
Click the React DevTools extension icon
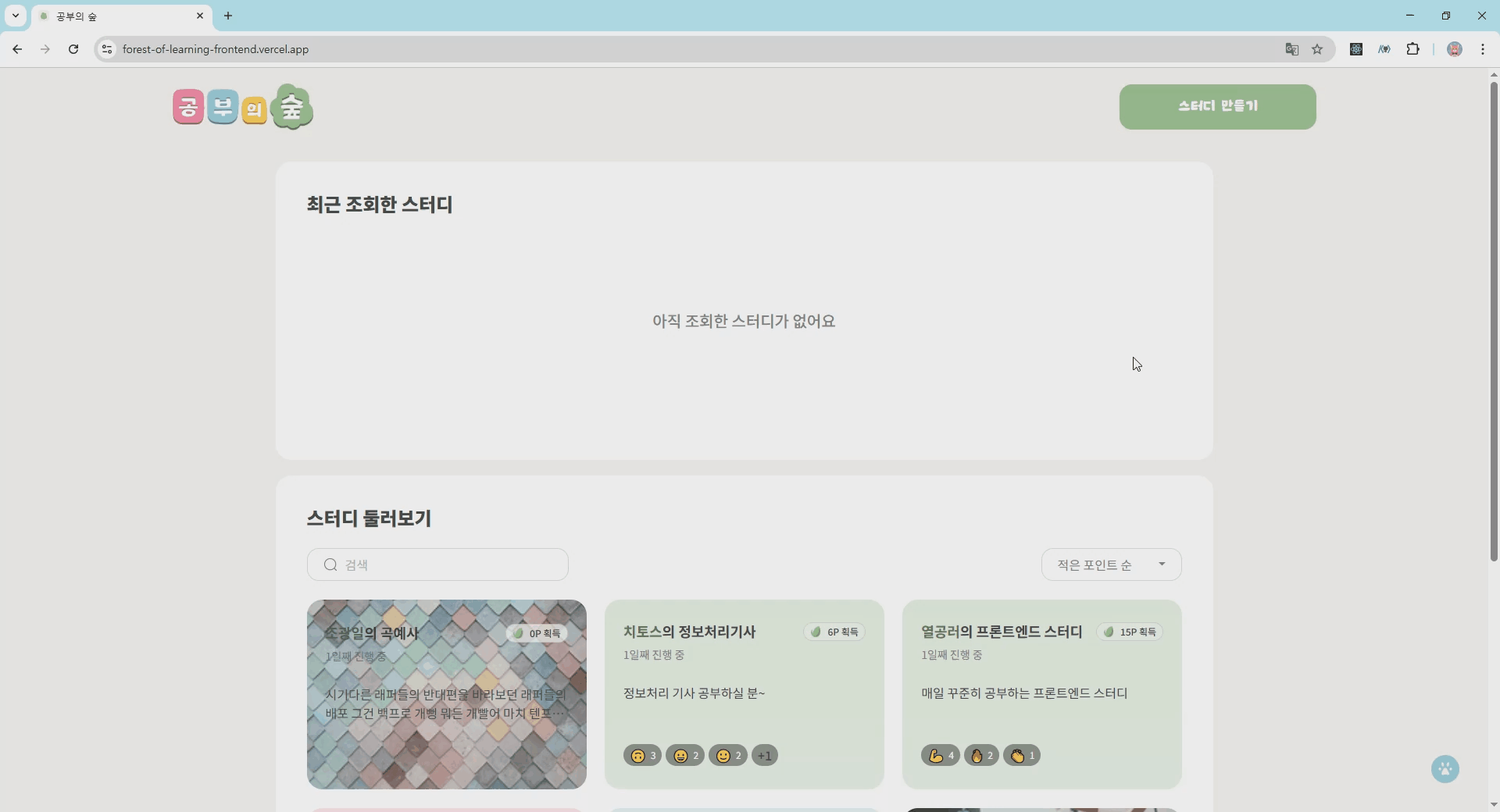click(1356, 49)
